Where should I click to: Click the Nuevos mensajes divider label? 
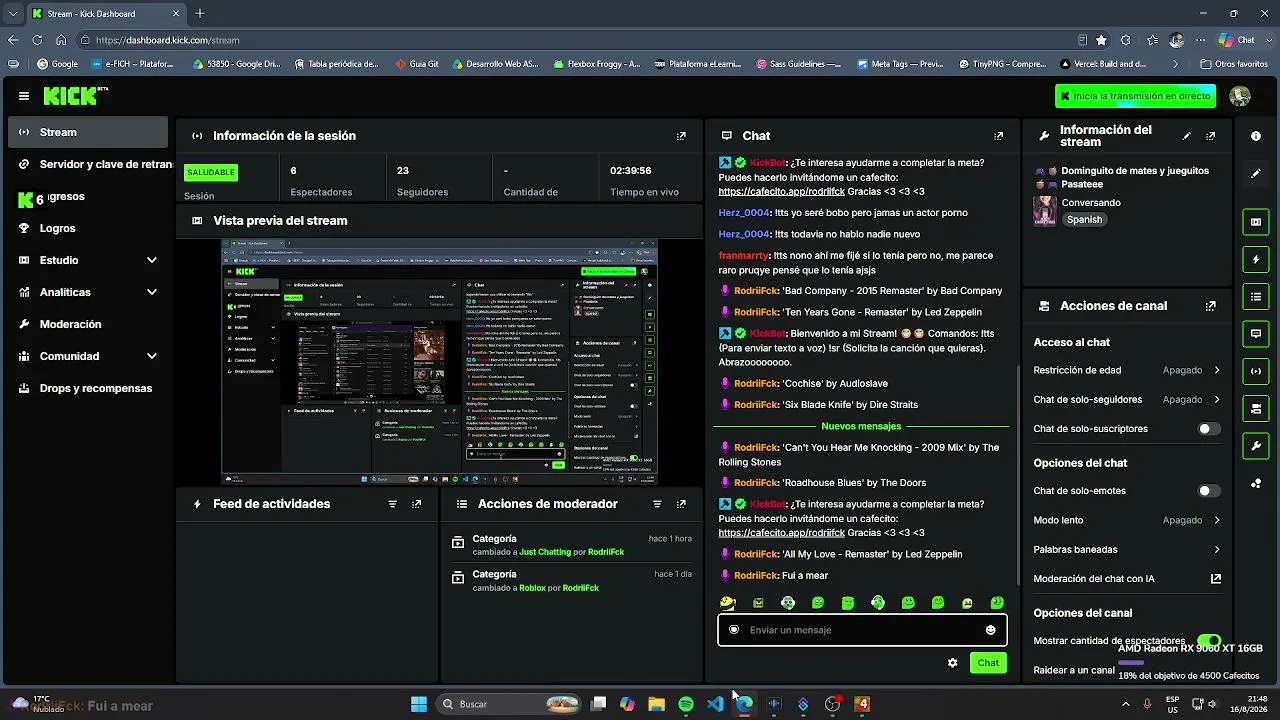tap(861, 426)
